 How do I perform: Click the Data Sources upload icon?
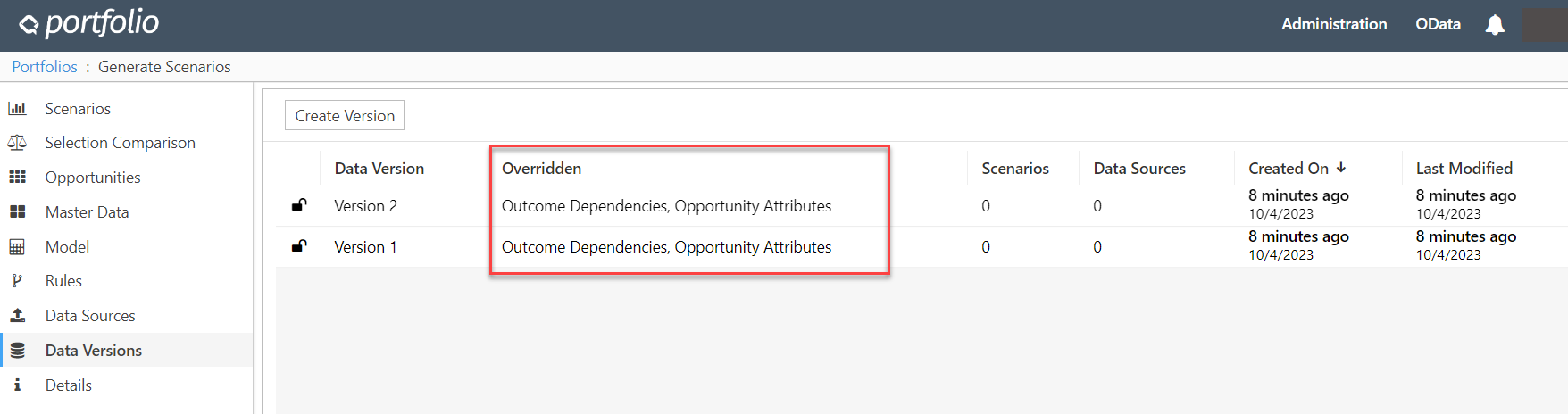tap(17, 316)
